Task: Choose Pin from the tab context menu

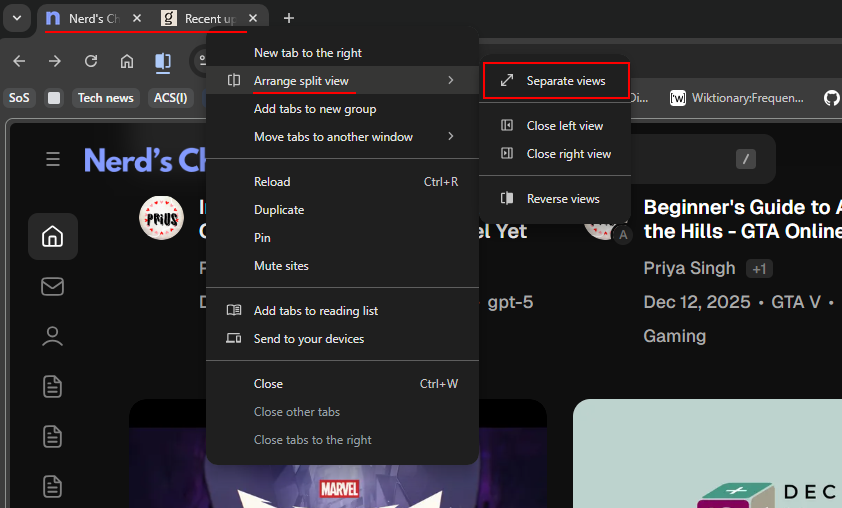Action: [262, 238]
